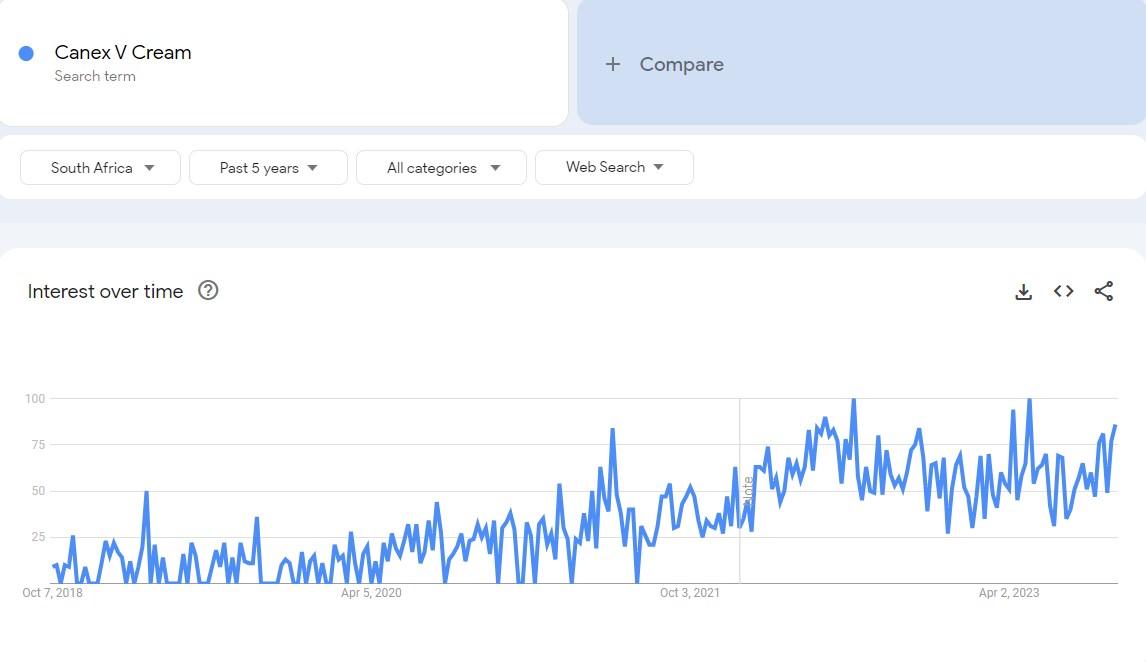
Task: Click the 75 value on the y-axis
Action: (38, 445)
